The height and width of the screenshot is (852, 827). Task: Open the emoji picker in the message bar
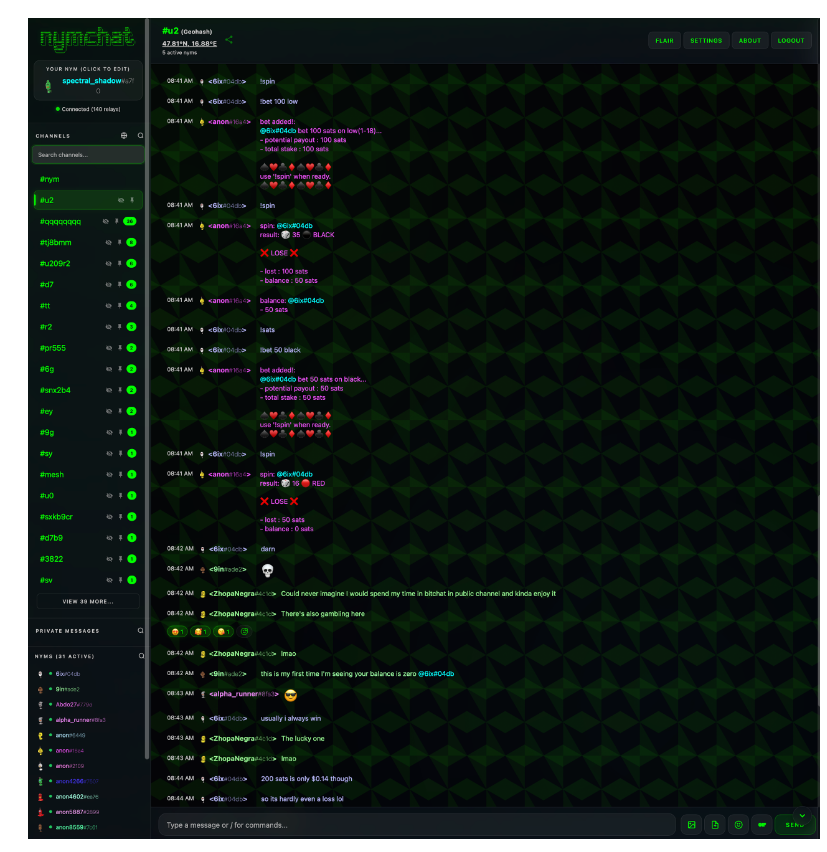point(738,824)
